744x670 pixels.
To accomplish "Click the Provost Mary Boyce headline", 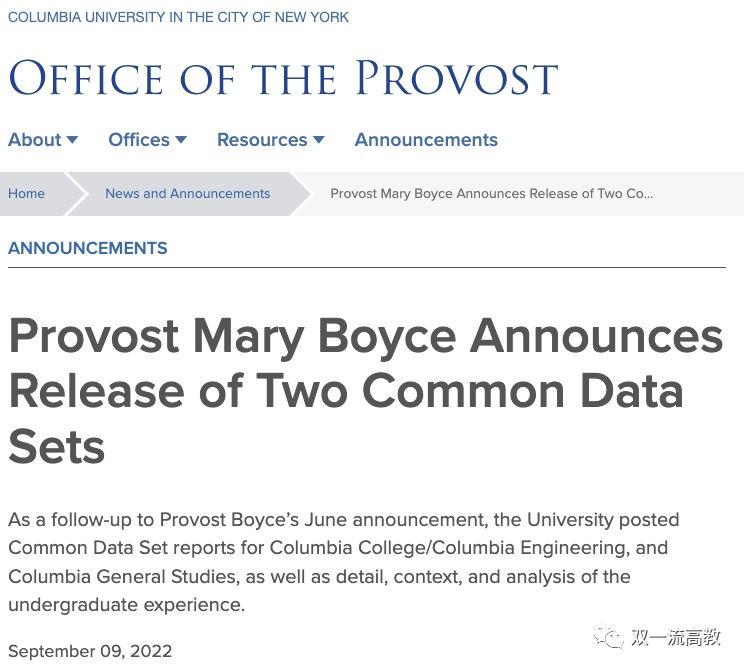I will [365, 392].
